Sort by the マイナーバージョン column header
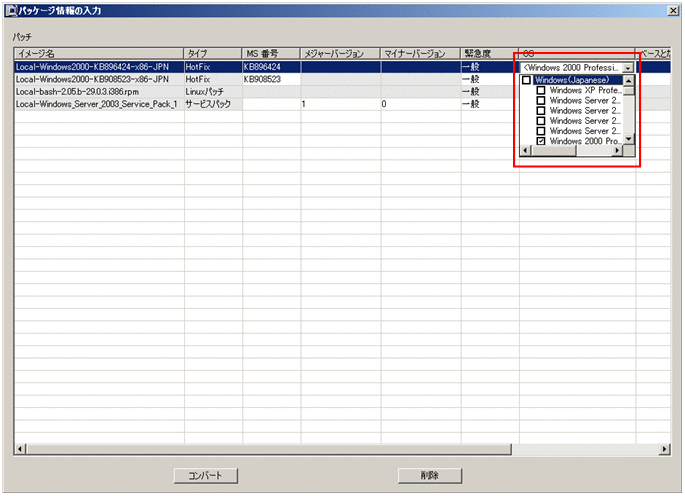685x496 pixels. tap(420, 54)
